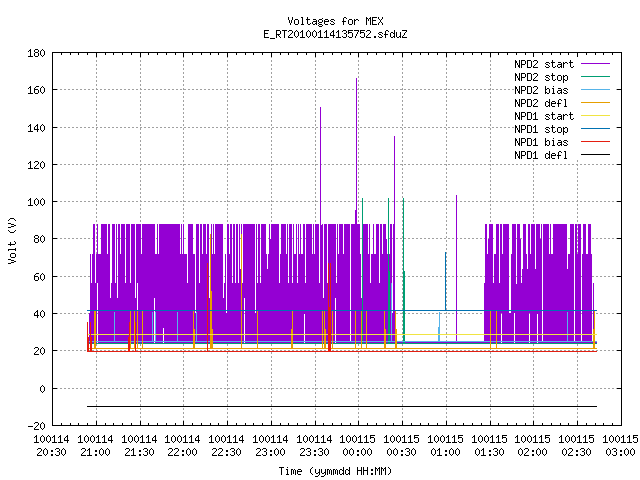
Task: Click the 'NPD2 start' legend label
Action: [x=544, y=64]
